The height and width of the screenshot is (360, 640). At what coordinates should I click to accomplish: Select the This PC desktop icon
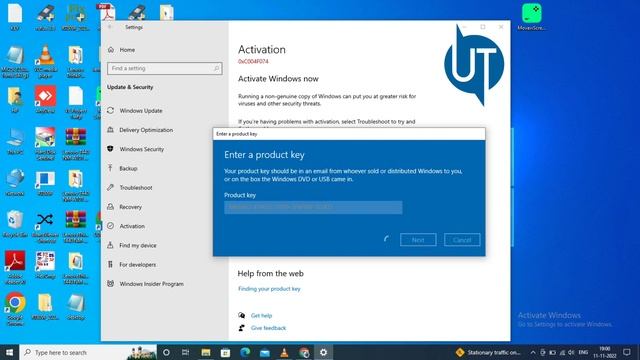pos(15,142)
